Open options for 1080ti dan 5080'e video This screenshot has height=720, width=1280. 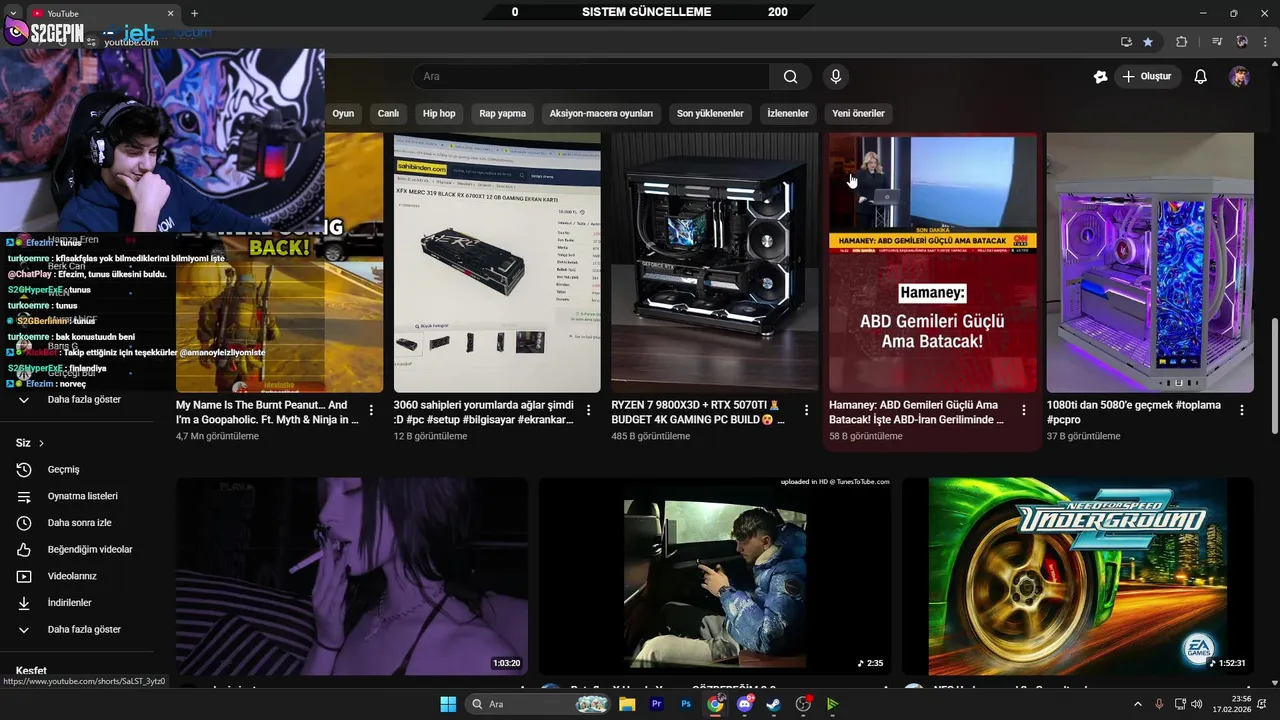pos(1242,410)
